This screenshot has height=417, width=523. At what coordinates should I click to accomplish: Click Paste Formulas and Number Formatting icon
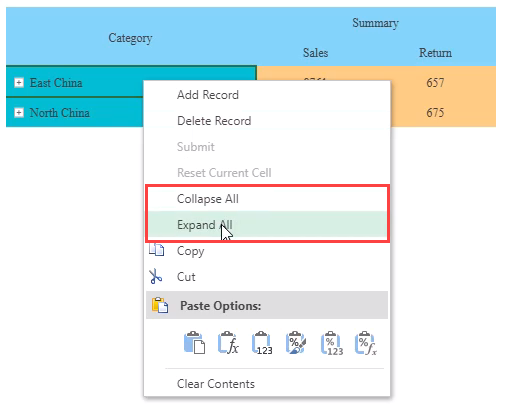366,343
